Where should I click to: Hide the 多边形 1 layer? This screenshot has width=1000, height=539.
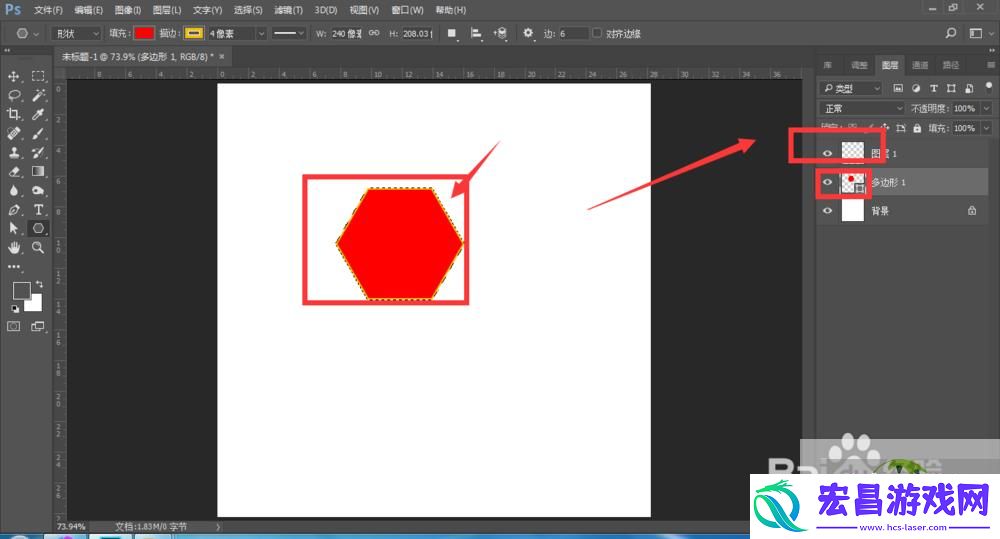coord(827,182)
